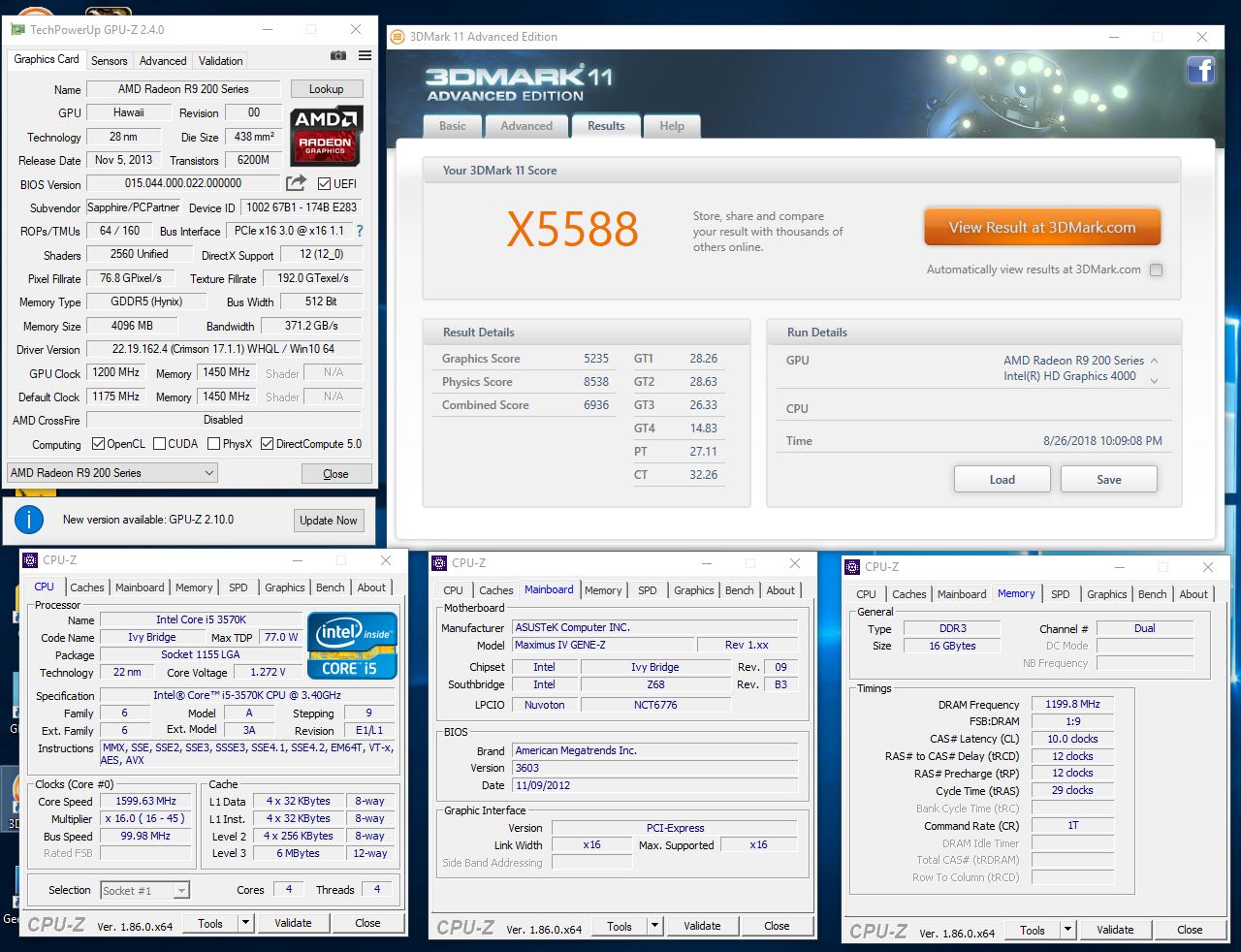The height and width of the screenshot is (952, 1241).
Task: Open Tools dropdown arrow in CPU tab window
Action: 245,923
